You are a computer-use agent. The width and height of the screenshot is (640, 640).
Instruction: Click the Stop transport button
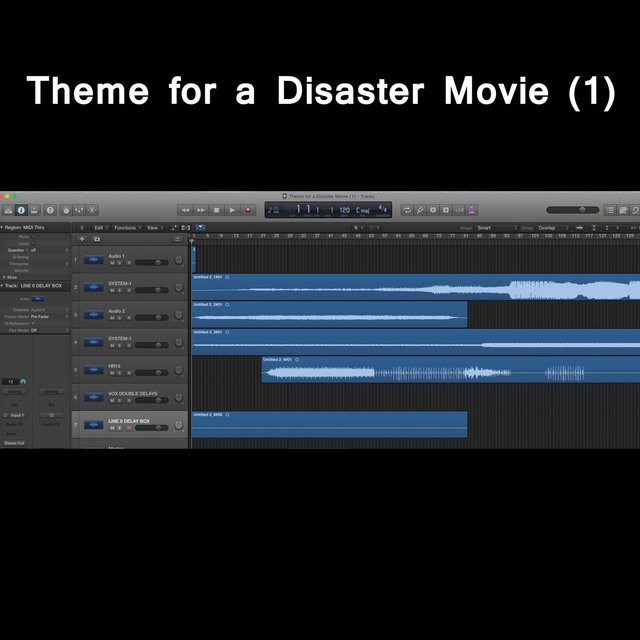pyautogui.click(x=217, y=210)
